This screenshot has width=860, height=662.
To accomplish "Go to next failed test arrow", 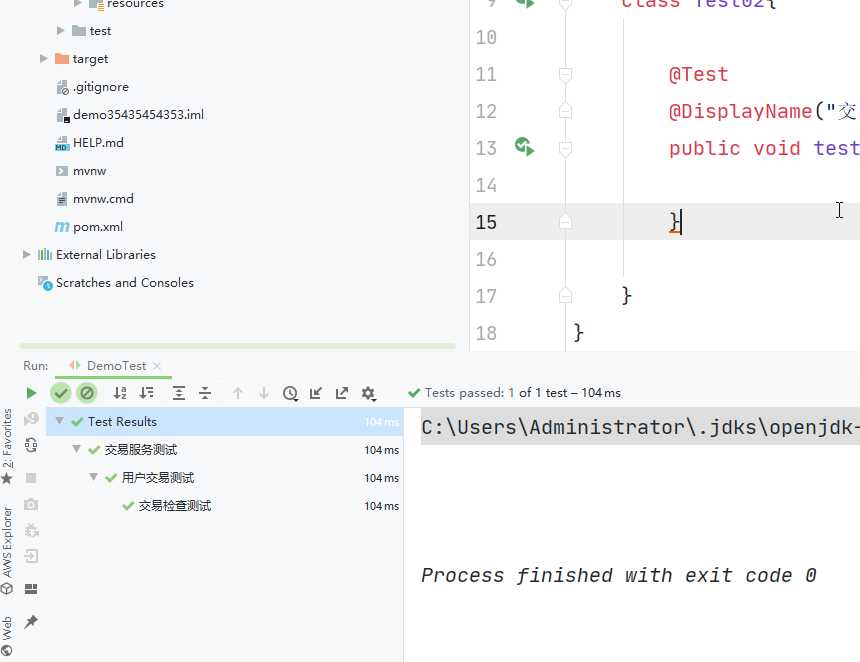I will (264, 393).
